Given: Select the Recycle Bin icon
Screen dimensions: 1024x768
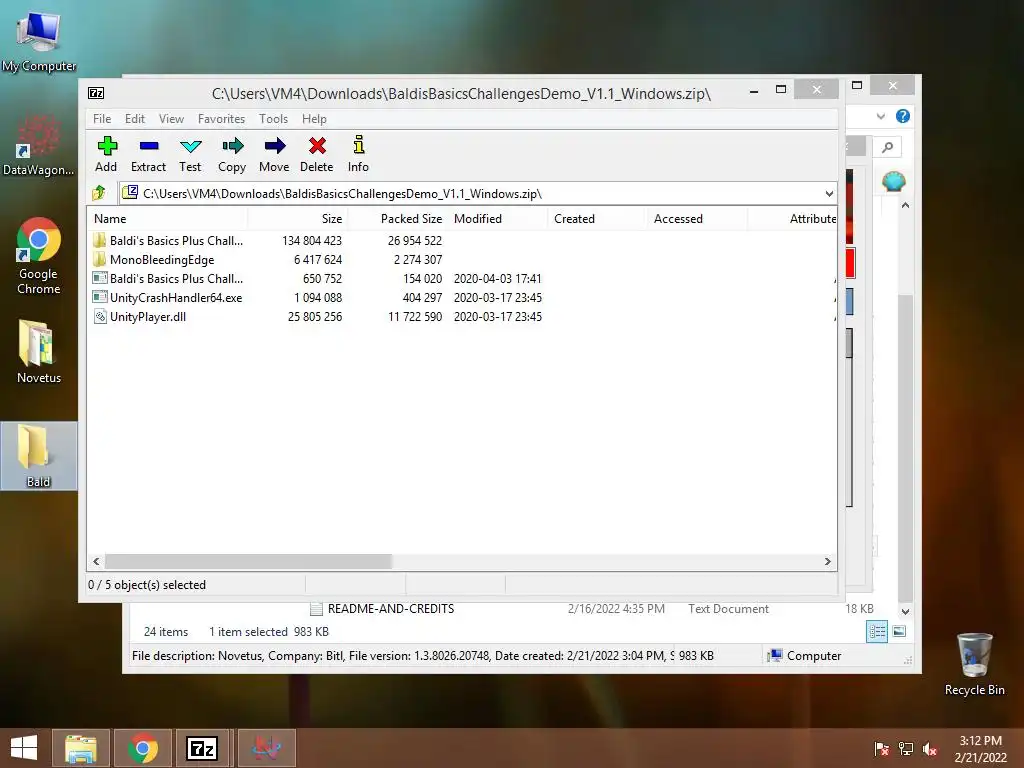Looking at the screenshot, I should click(x=974, y=664).
